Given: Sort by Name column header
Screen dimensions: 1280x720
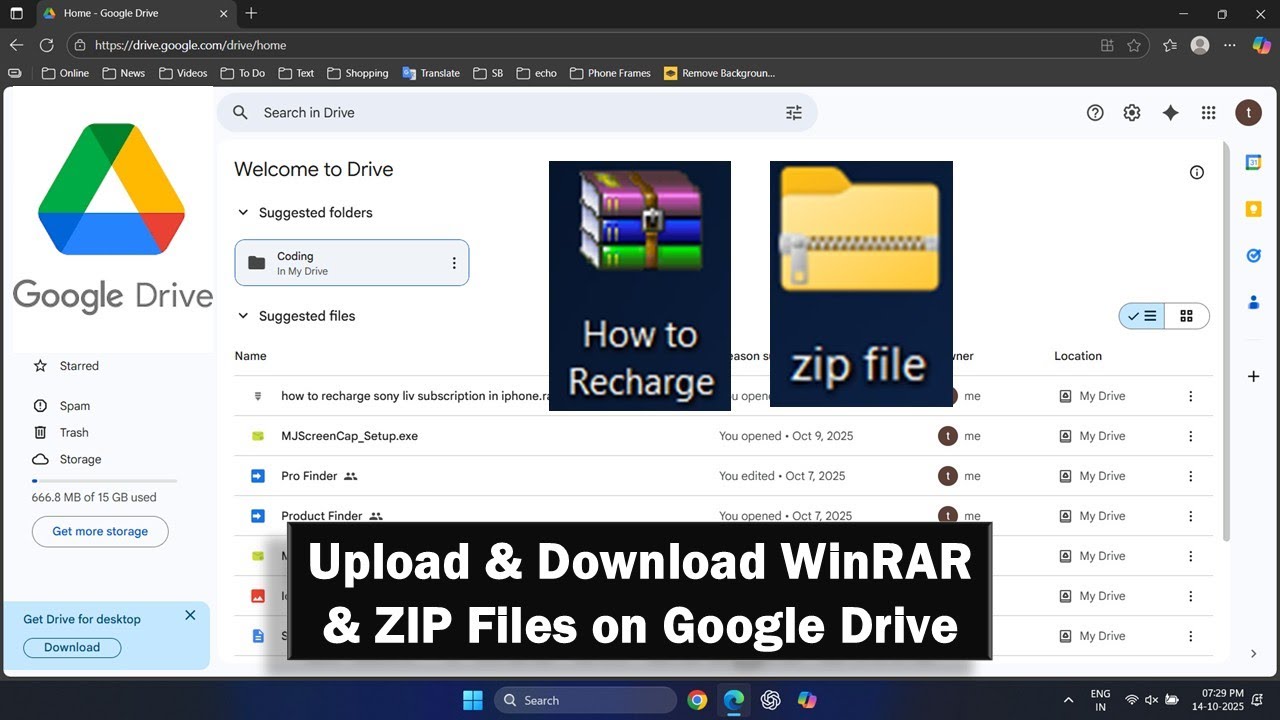Looking at the screenshot, I should (x=250, y=356).
